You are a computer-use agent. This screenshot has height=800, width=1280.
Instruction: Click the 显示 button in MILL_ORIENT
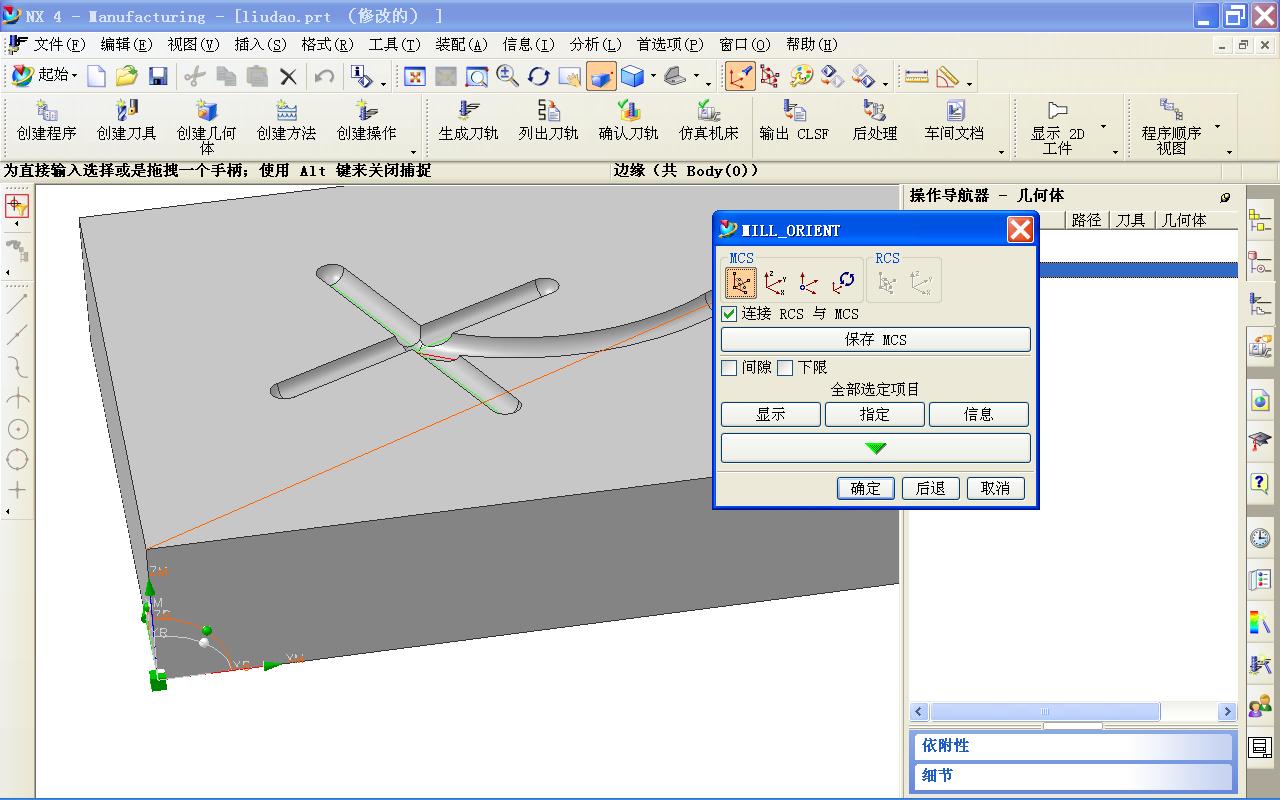771,415
